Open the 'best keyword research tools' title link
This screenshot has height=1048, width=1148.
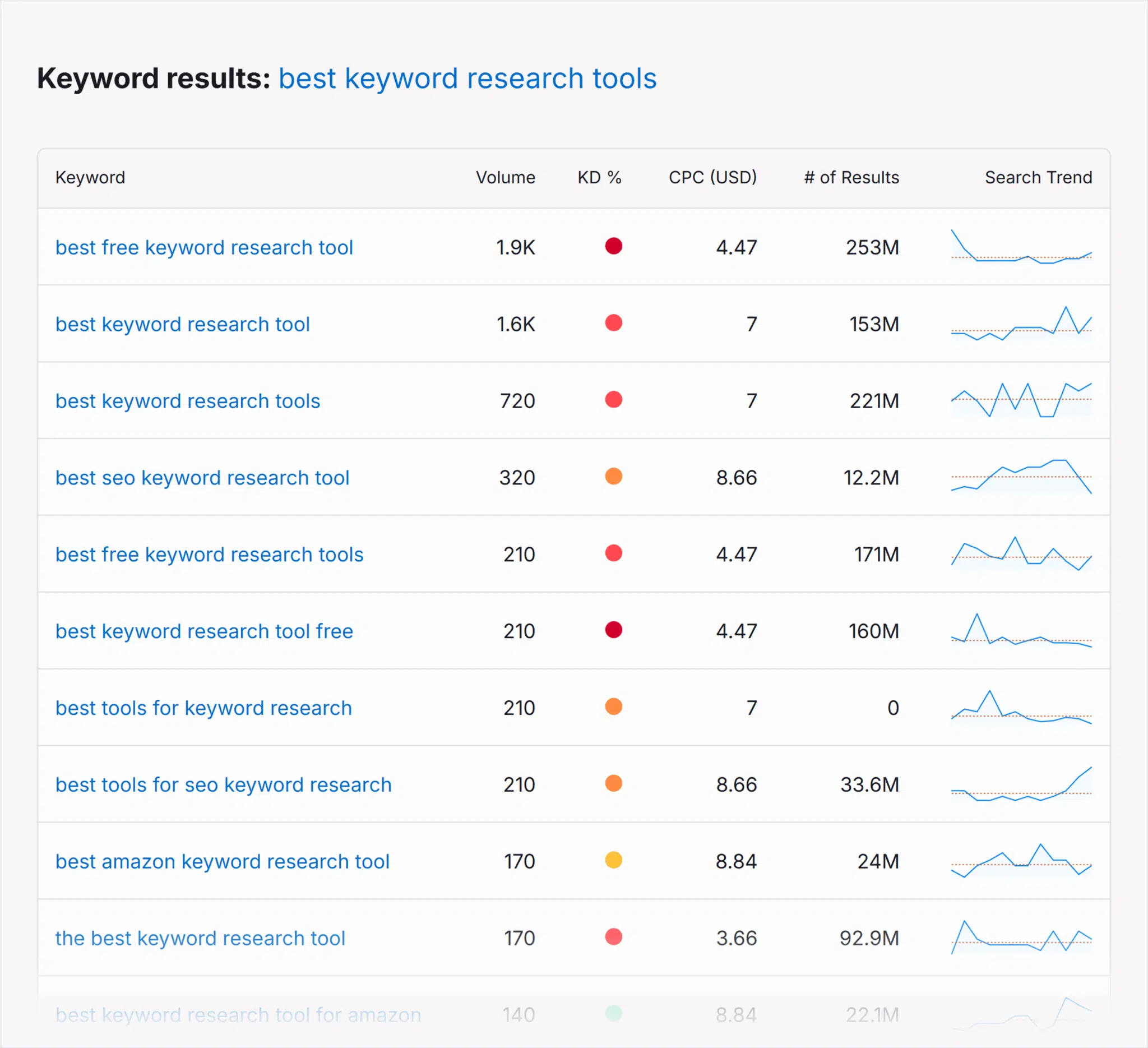pos(467,79)
